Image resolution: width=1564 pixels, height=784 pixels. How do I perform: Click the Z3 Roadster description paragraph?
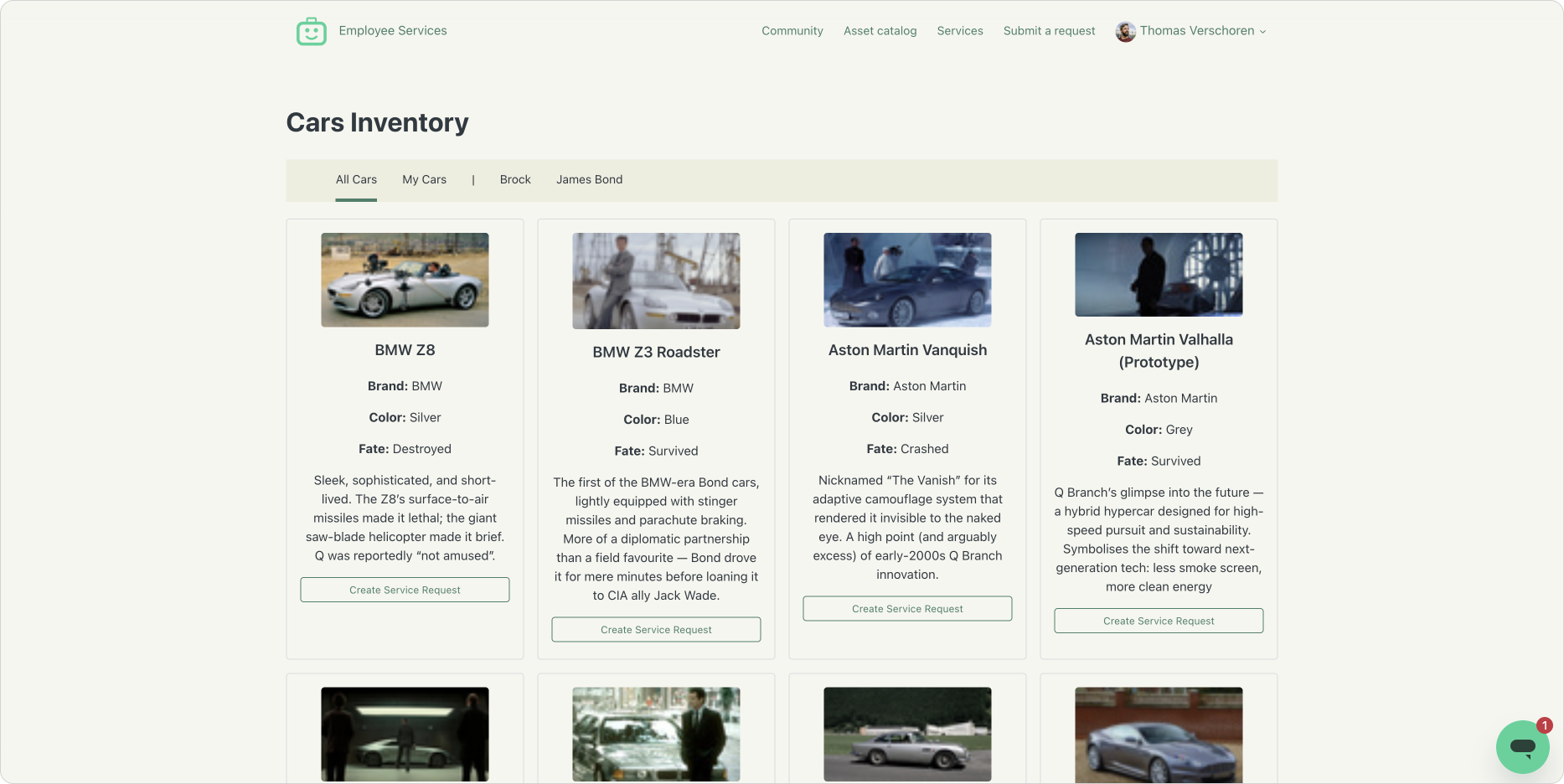pos(656,539)
